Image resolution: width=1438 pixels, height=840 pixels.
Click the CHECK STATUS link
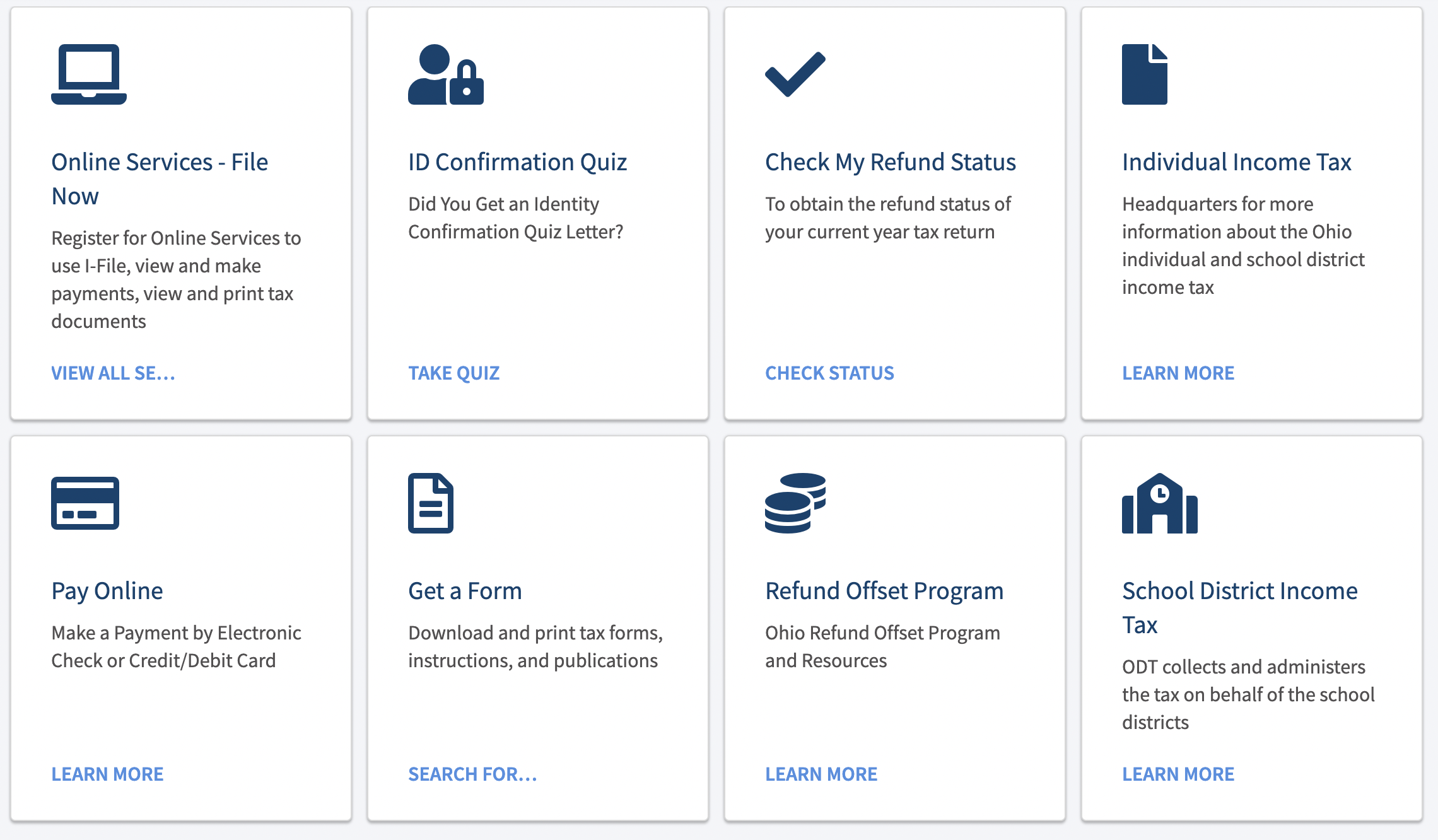pyautogui.click(x=829, y=373)
